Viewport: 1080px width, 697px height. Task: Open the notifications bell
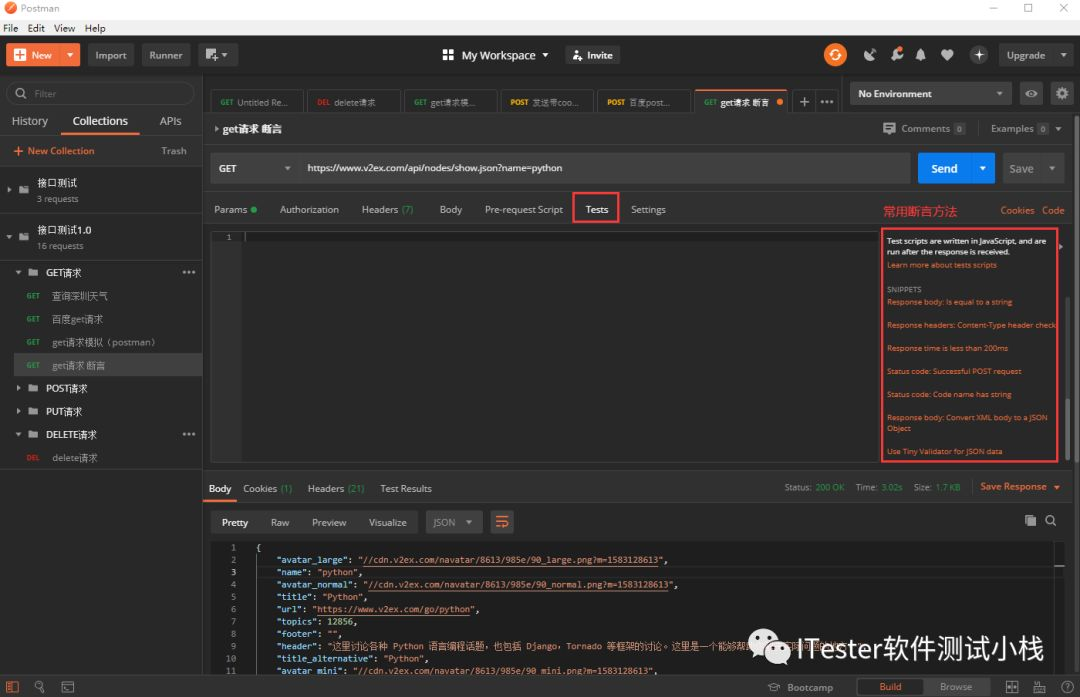tap(920, 55)
